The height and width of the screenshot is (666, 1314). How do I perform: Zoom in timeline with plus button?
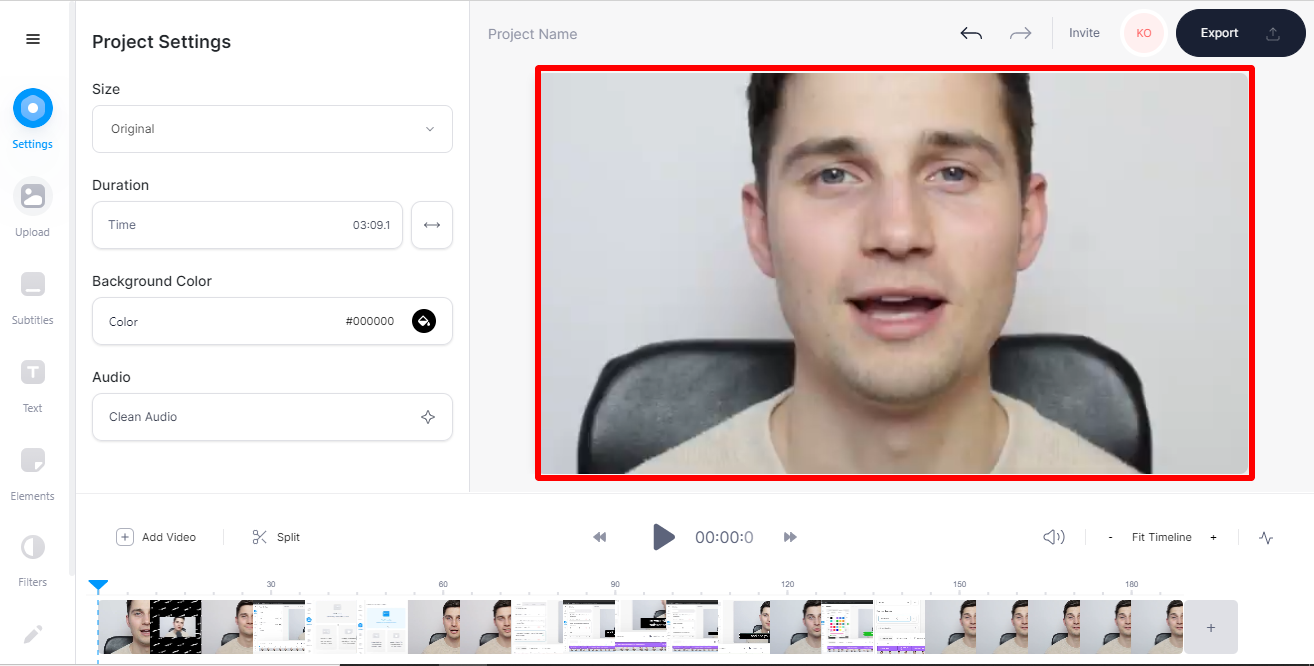pyautogui.click(x=1213, y=537)
